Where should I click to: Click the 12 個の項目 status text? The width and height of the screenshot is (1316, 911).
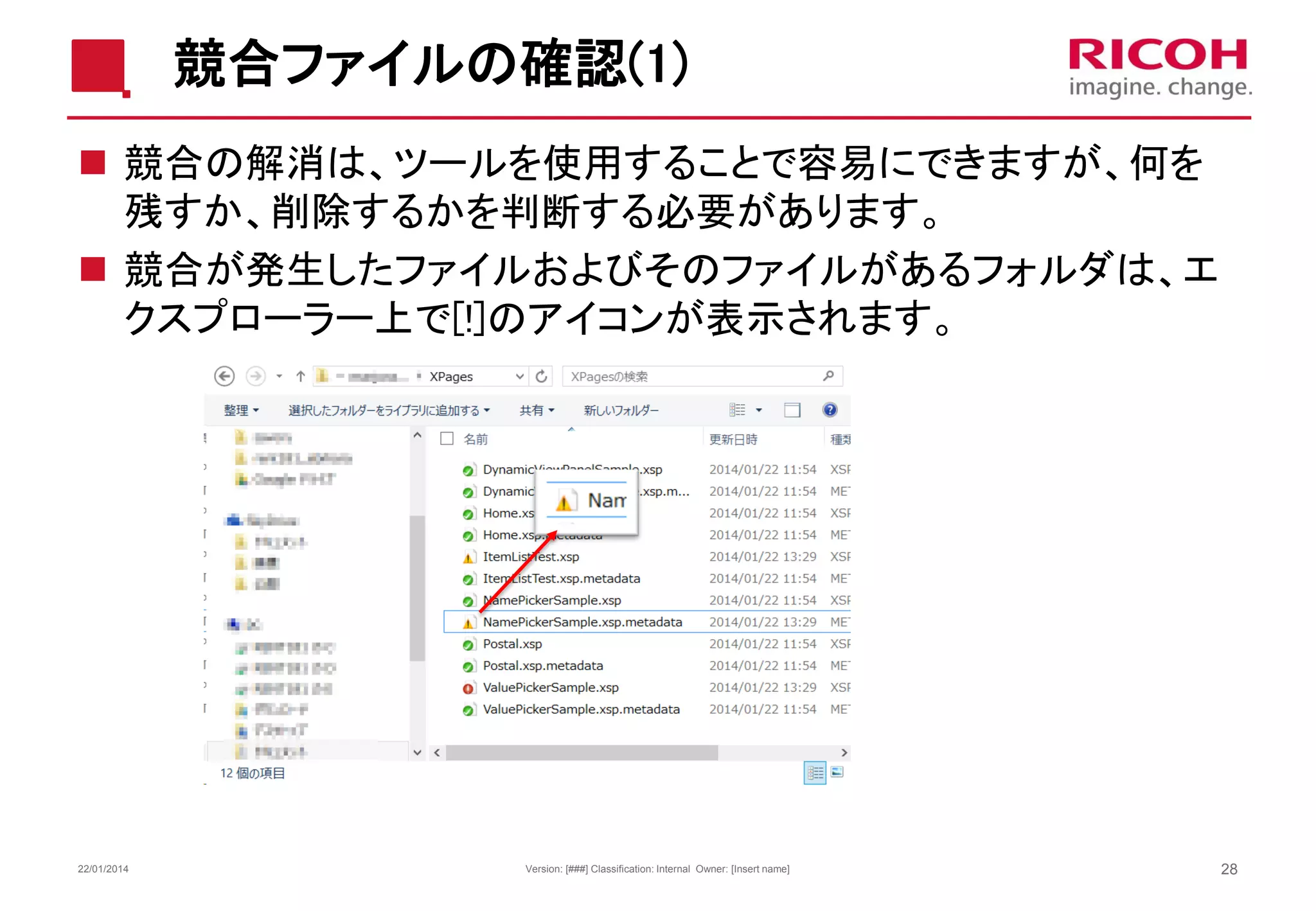tap(253, 773)
